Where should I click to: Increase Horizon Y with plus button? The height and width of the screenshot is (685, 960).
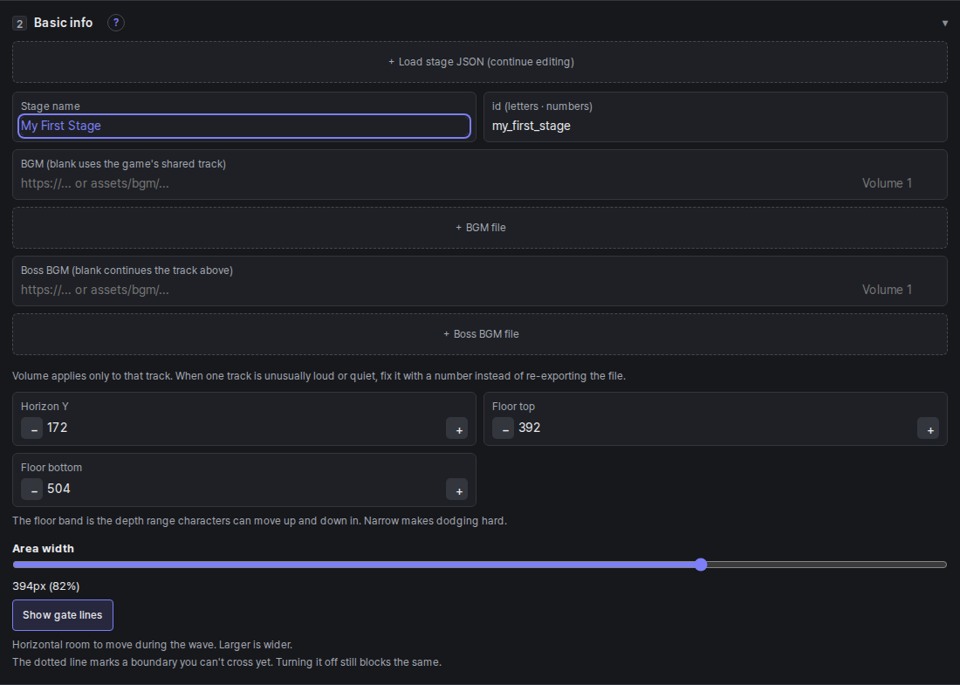457,428
